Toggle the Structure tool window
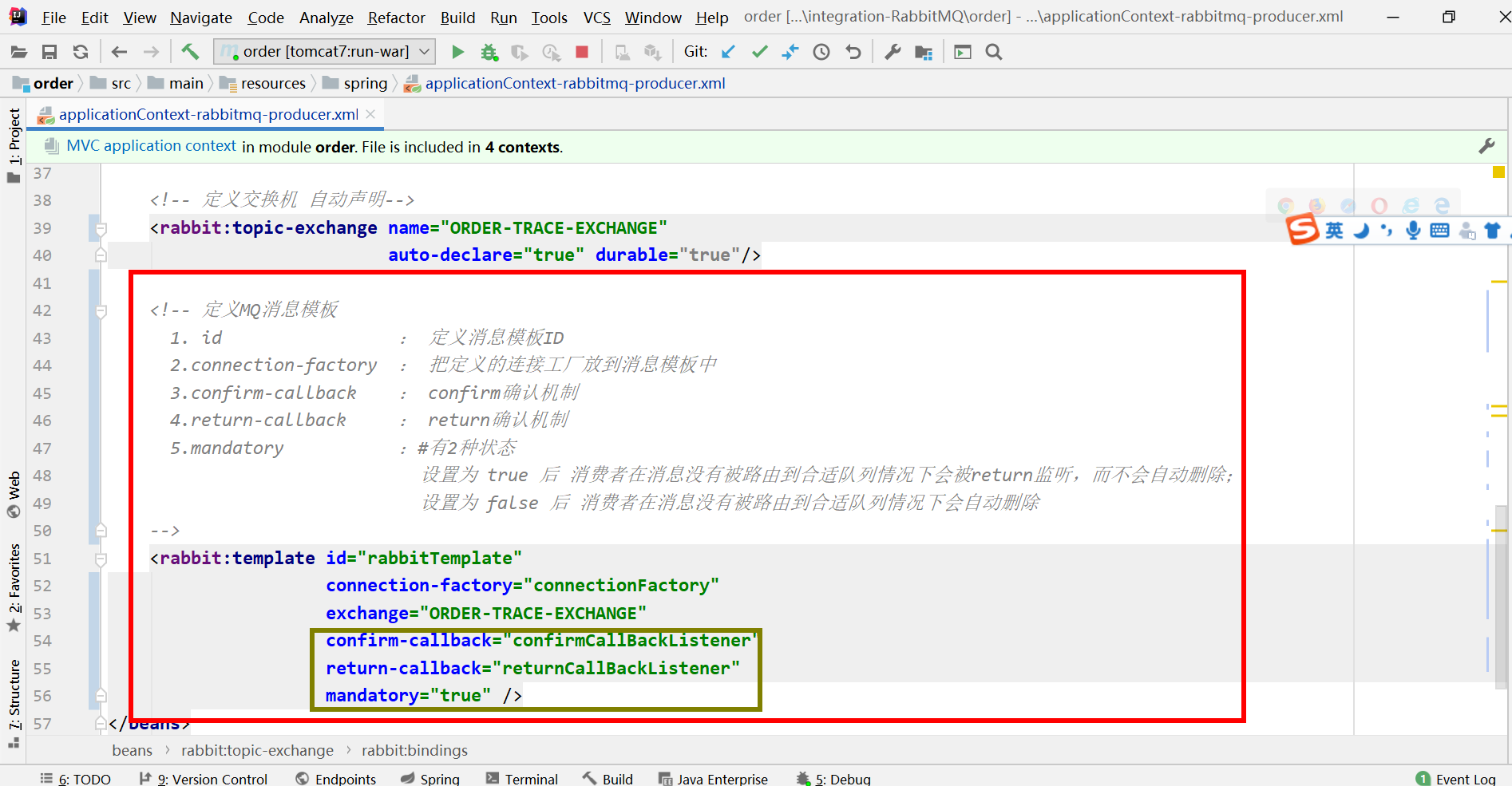This screenshot has height=786, width=1512. 14,704
